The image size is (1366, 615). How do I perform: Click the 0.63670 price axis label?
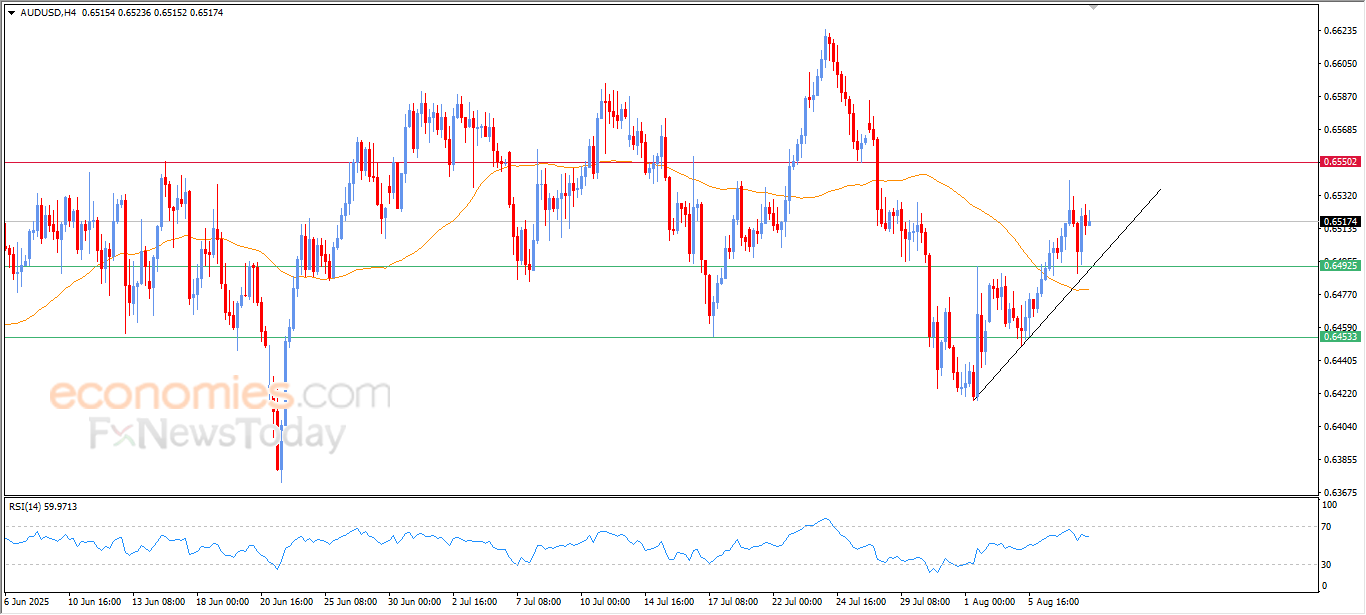click(1339, 493)
